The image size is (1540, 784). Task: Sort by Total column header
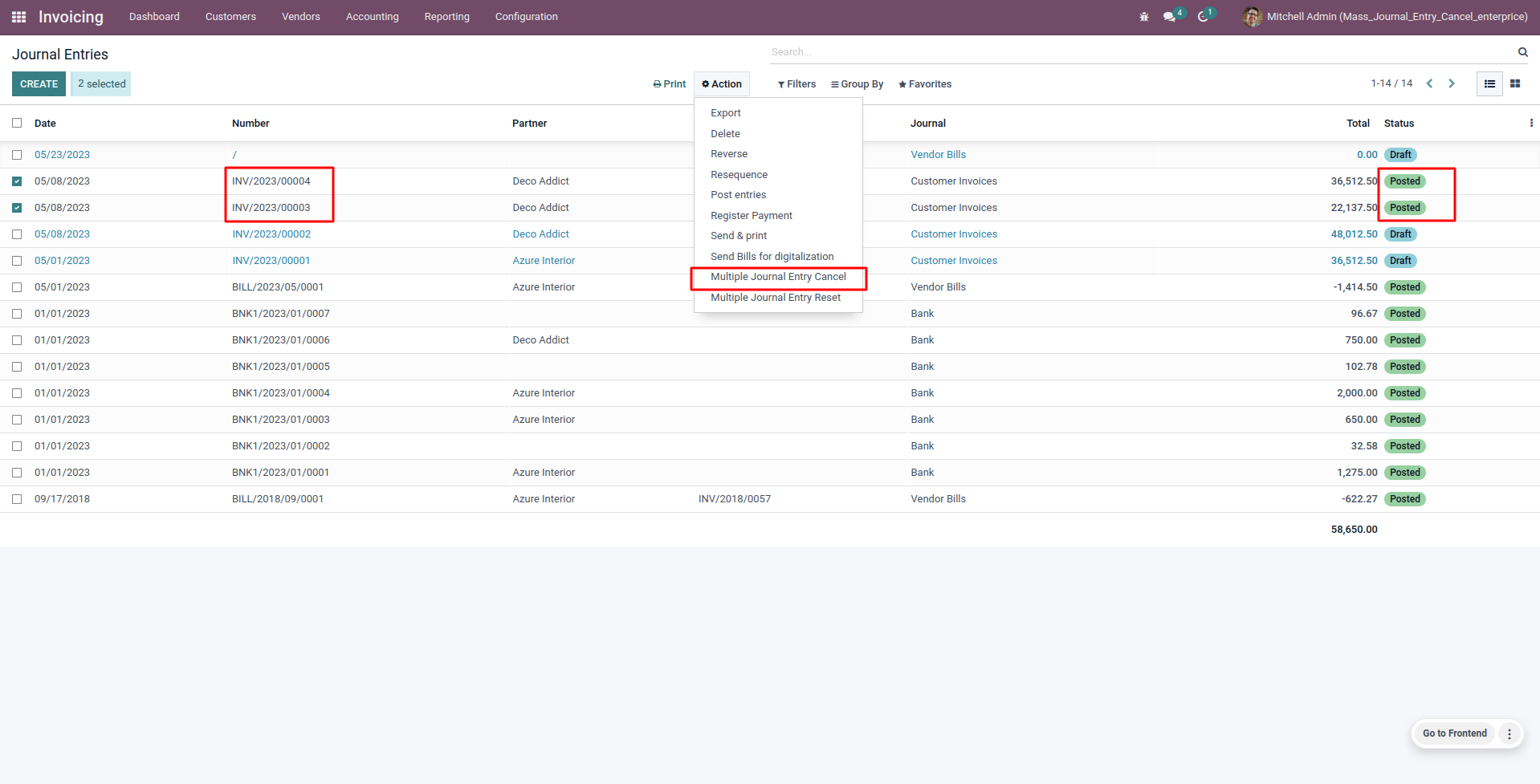point(1358,124)
